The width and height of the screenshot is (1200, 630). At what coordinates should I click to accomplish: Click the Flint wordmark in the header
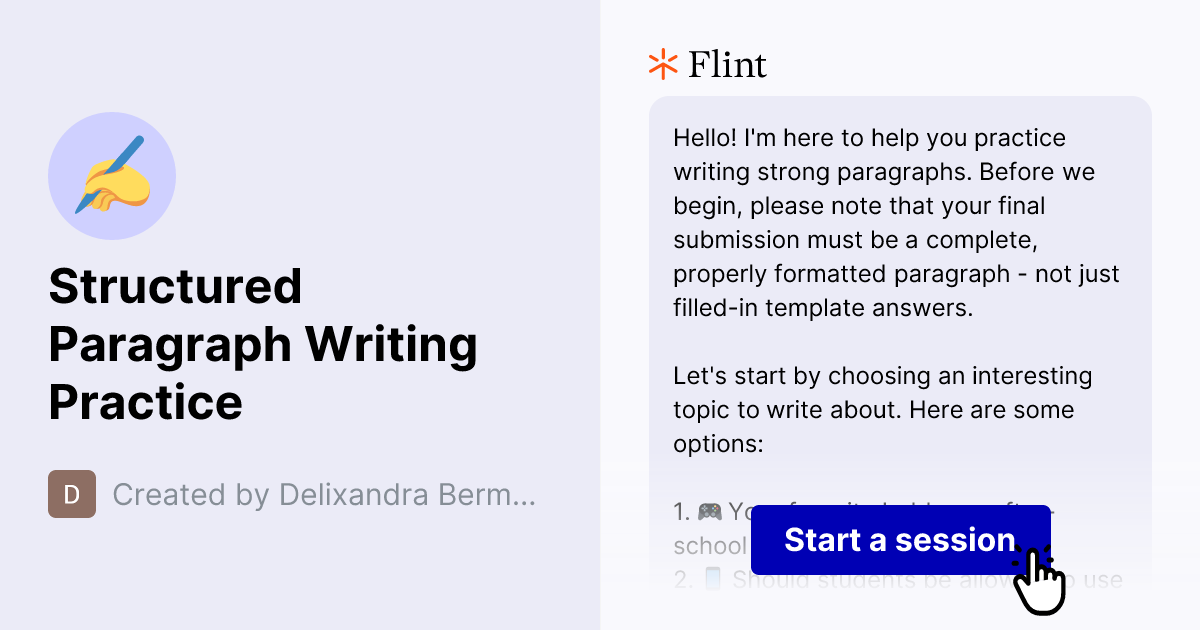click(727, 64)
